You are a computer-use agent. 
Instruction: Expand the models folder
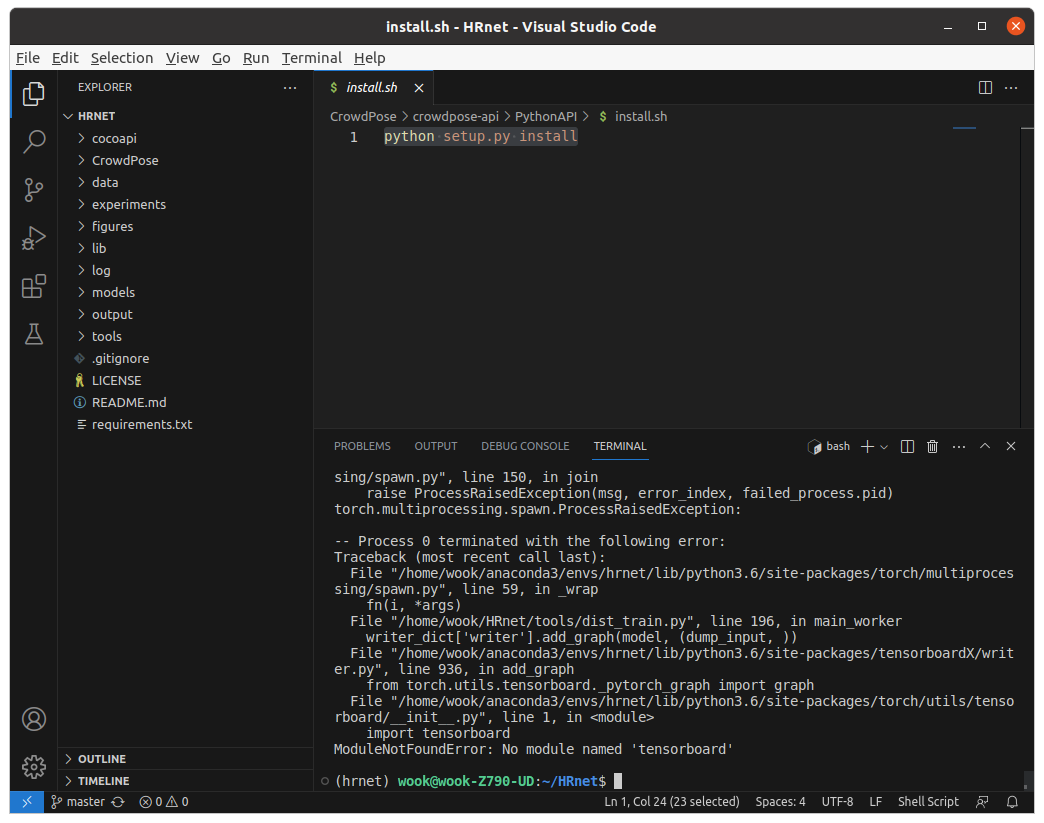[x=185, y=292]
